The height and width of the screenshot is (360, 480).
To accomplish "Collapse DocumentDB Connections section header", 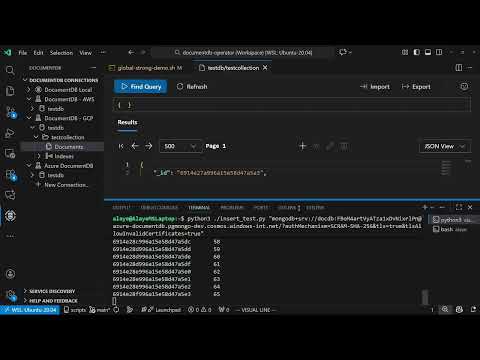I will 61,80.
